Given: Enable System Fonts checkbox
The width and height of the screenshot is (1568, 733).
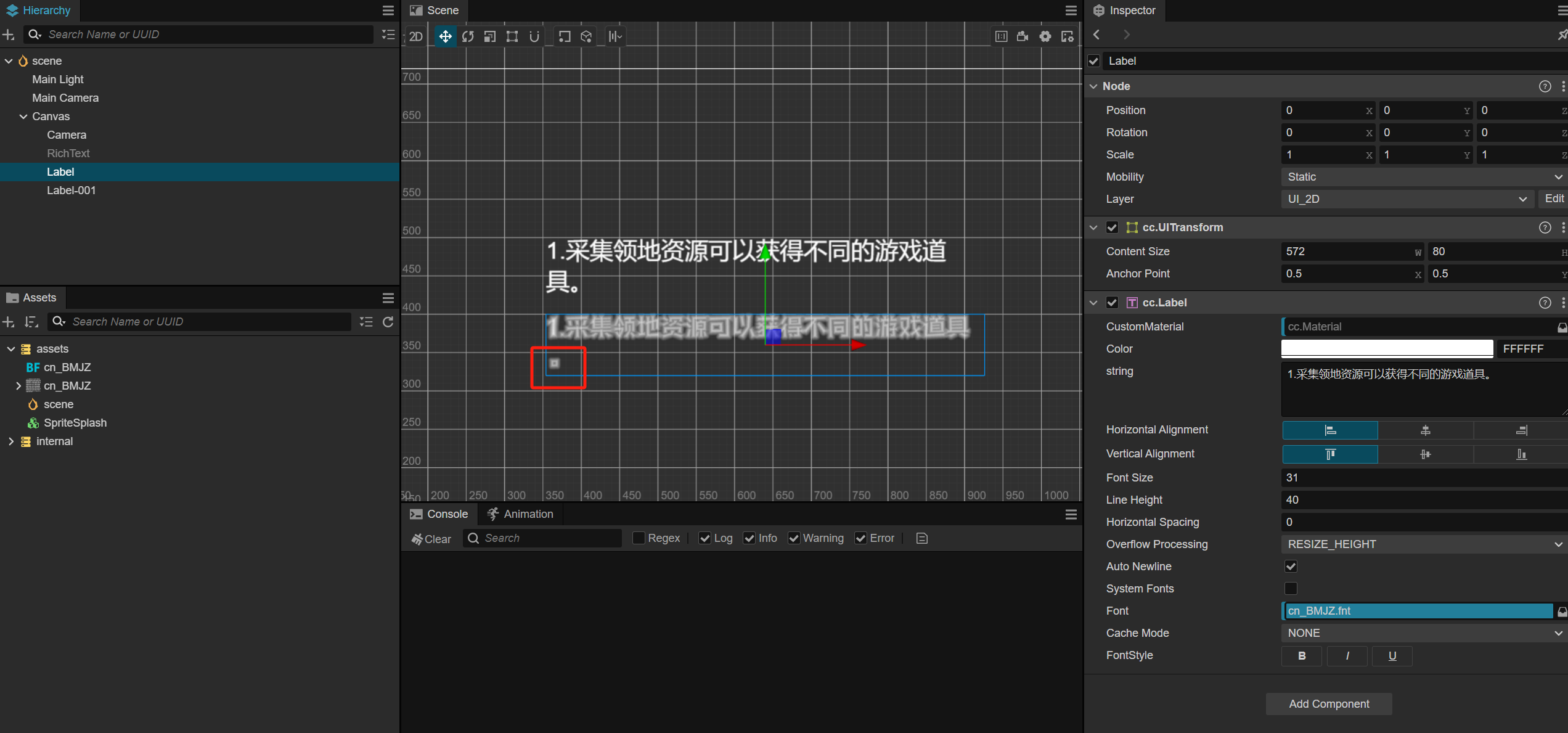Looking at the screenshot, I should [x=1291, y=589].
